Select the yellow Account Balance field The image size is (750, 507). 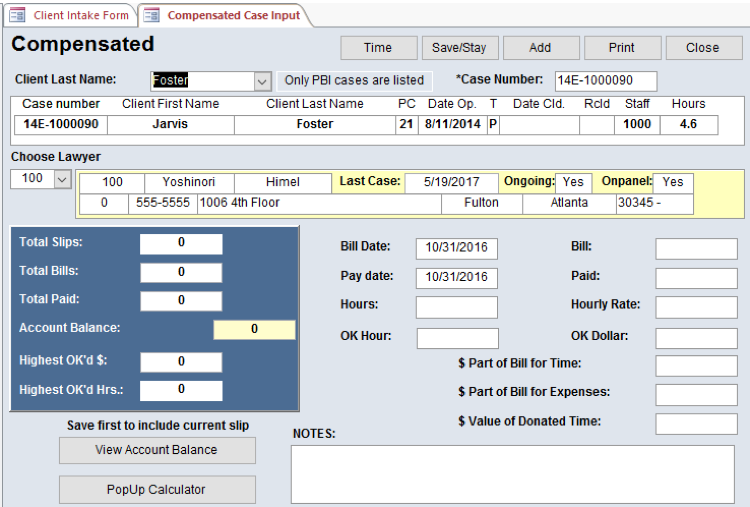pyautogui.click(x=254, y=329)
